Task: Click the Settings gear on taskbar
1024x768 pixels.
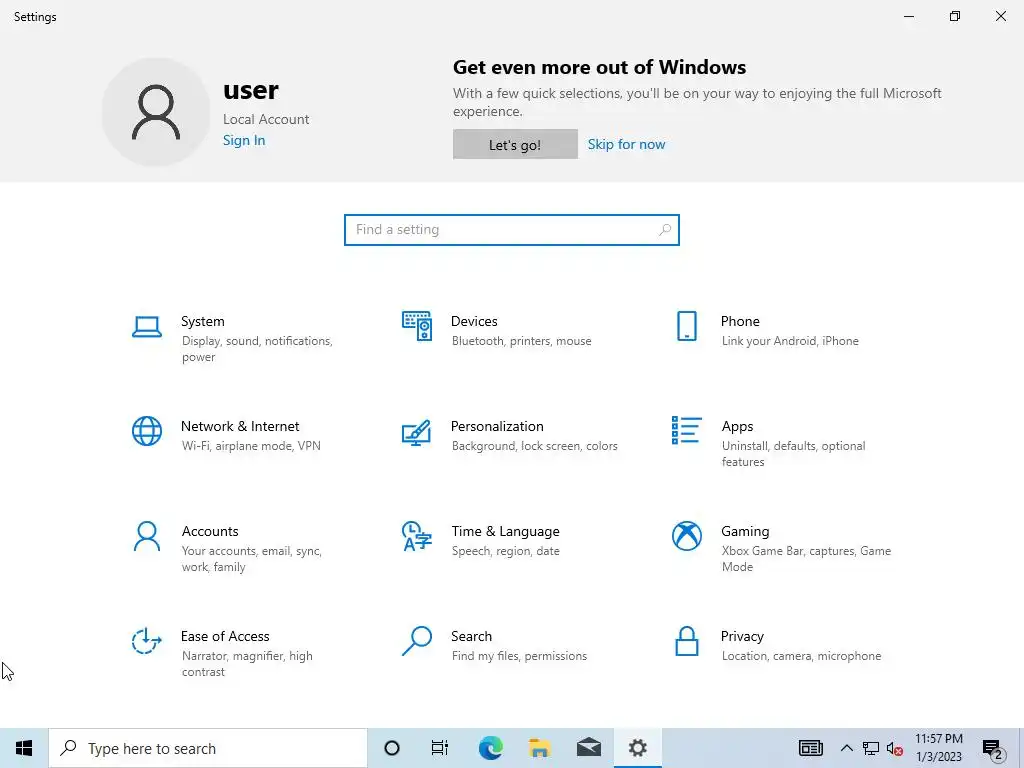Action: 637,748
